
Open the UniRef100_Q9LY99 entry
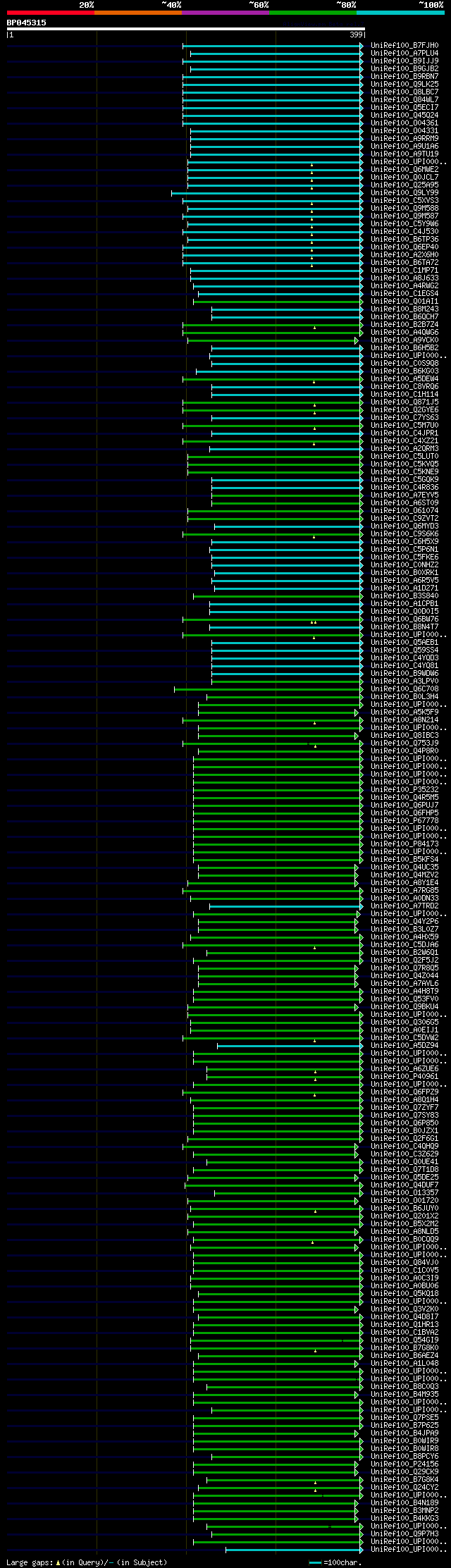[404, 192]
